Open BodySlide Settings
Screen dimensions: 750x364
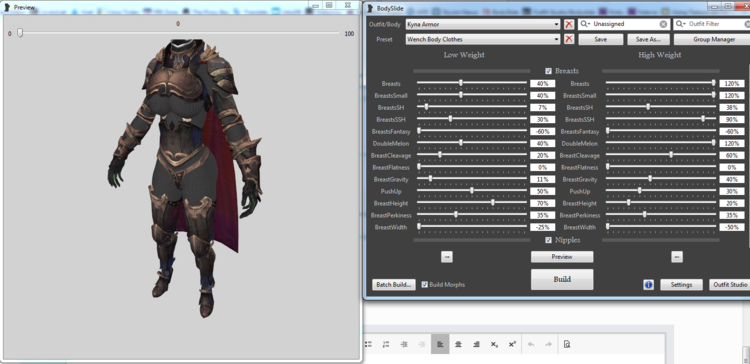[682, 285]
